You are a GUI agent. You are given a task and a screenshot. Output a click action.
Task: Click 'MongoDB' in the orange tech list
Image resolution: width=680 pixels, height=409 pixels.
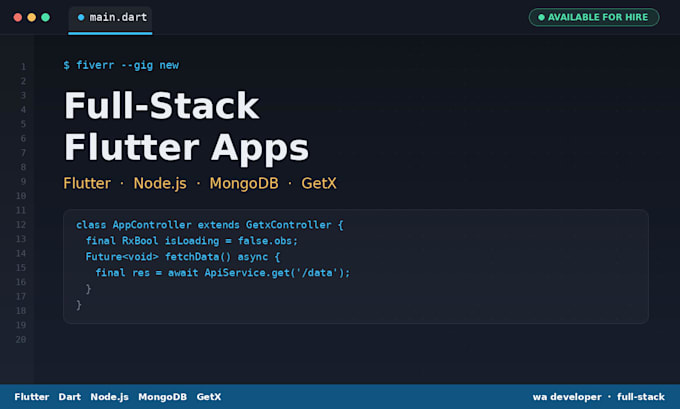[244, 183]
